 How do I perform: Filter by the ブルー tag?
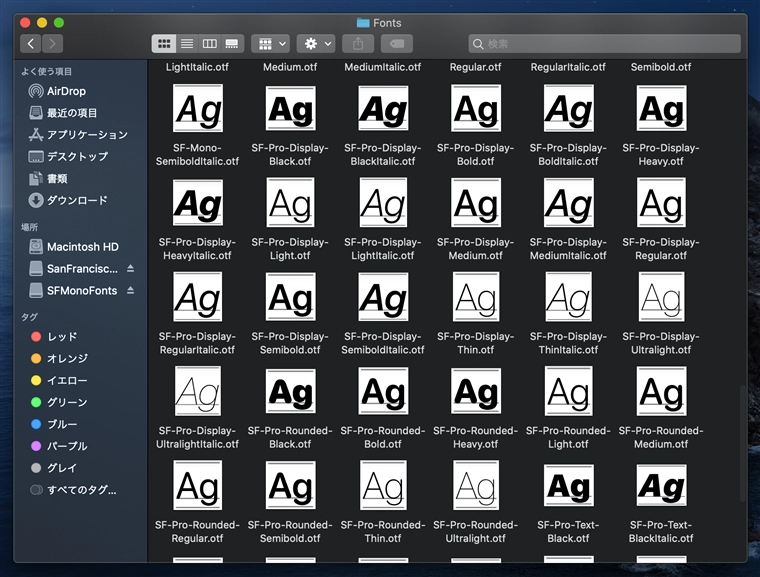[54, 424]
